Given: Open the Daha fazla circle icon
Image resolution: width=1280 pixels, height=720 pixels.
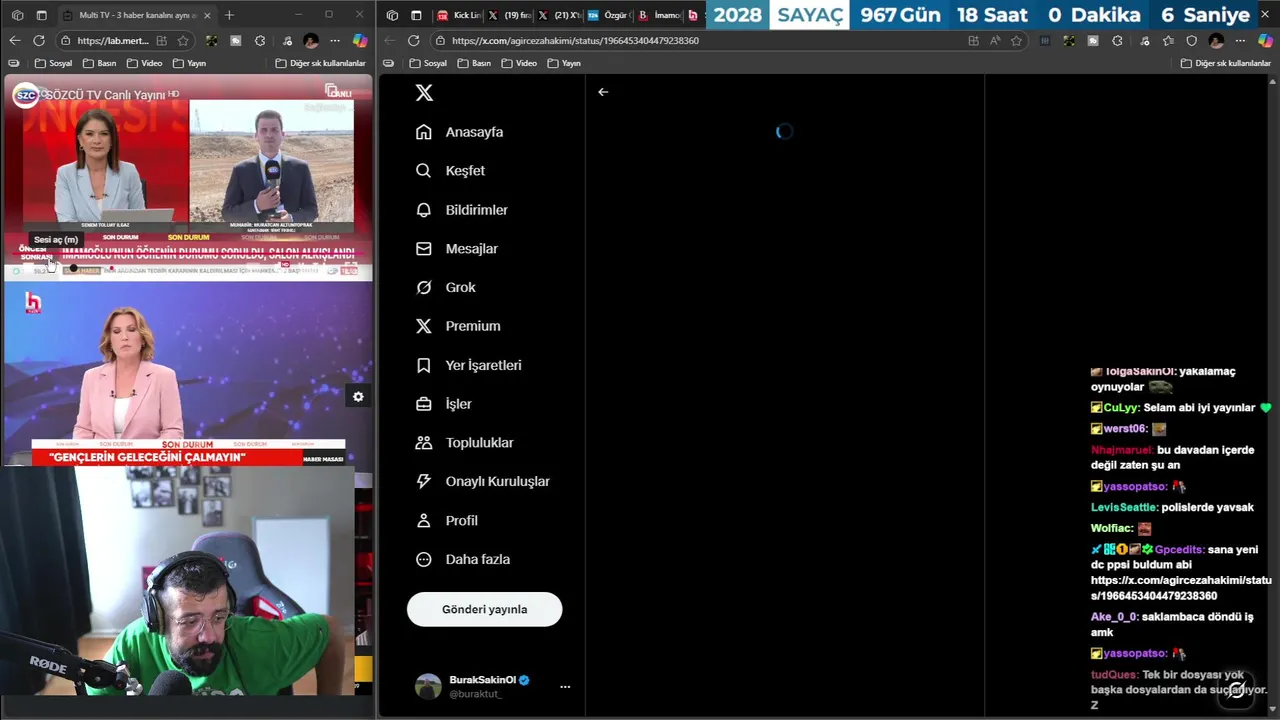Looking at the screenshot, I should click(x=424, y=560).
